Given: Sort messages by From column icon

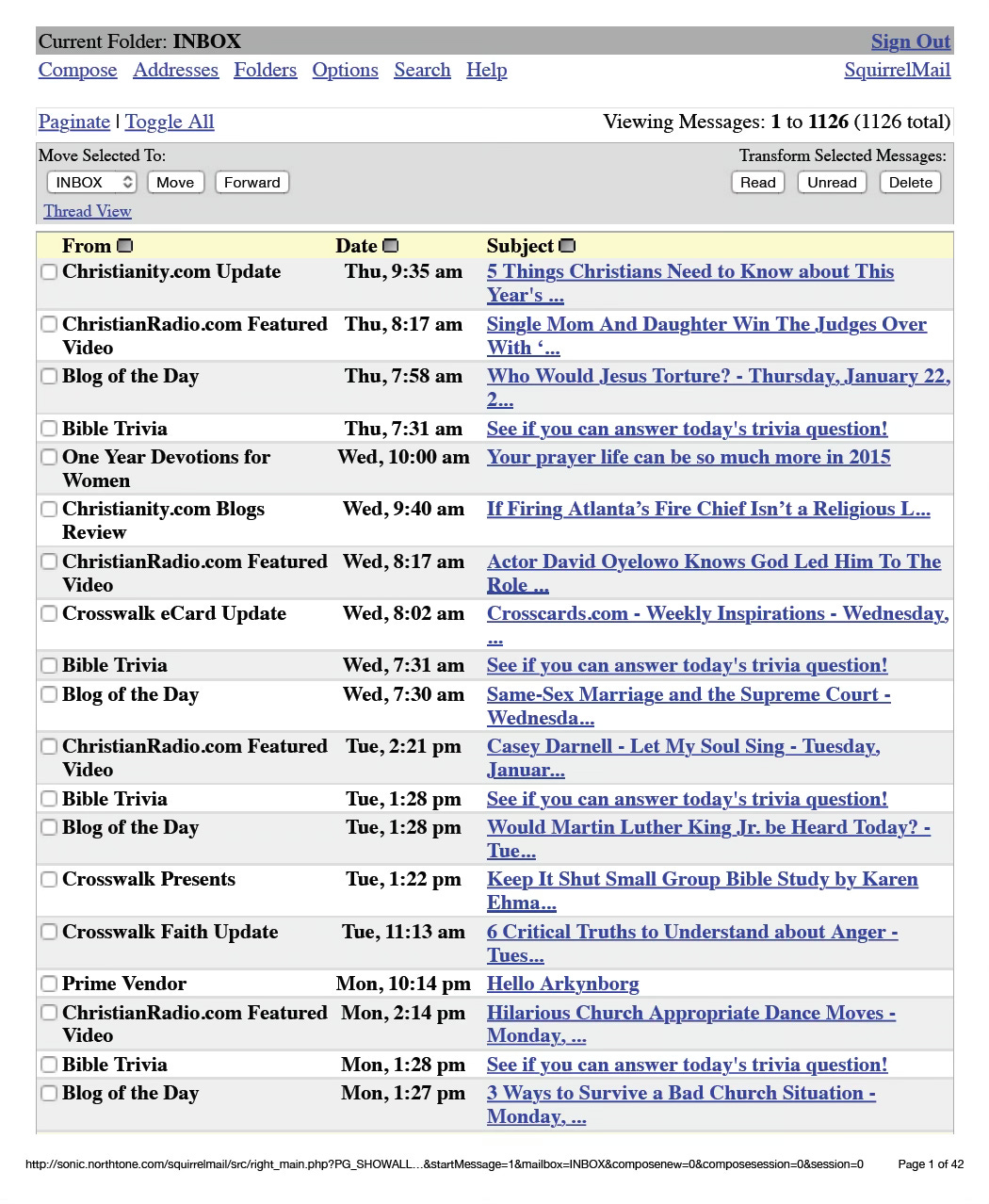Looking at the screenshot, I should 125,246.
